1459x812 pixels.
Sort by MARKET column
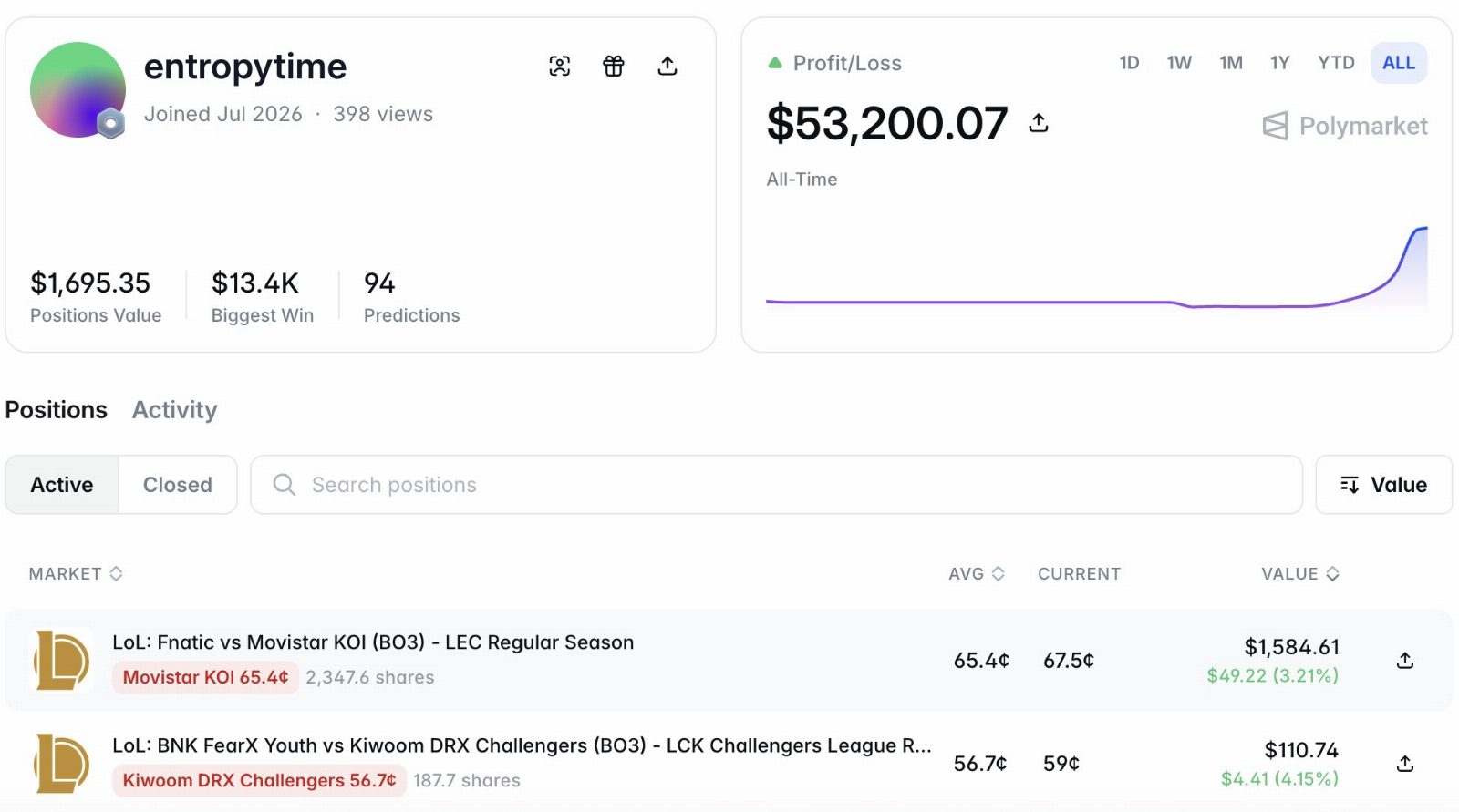[x=76, y=574]
